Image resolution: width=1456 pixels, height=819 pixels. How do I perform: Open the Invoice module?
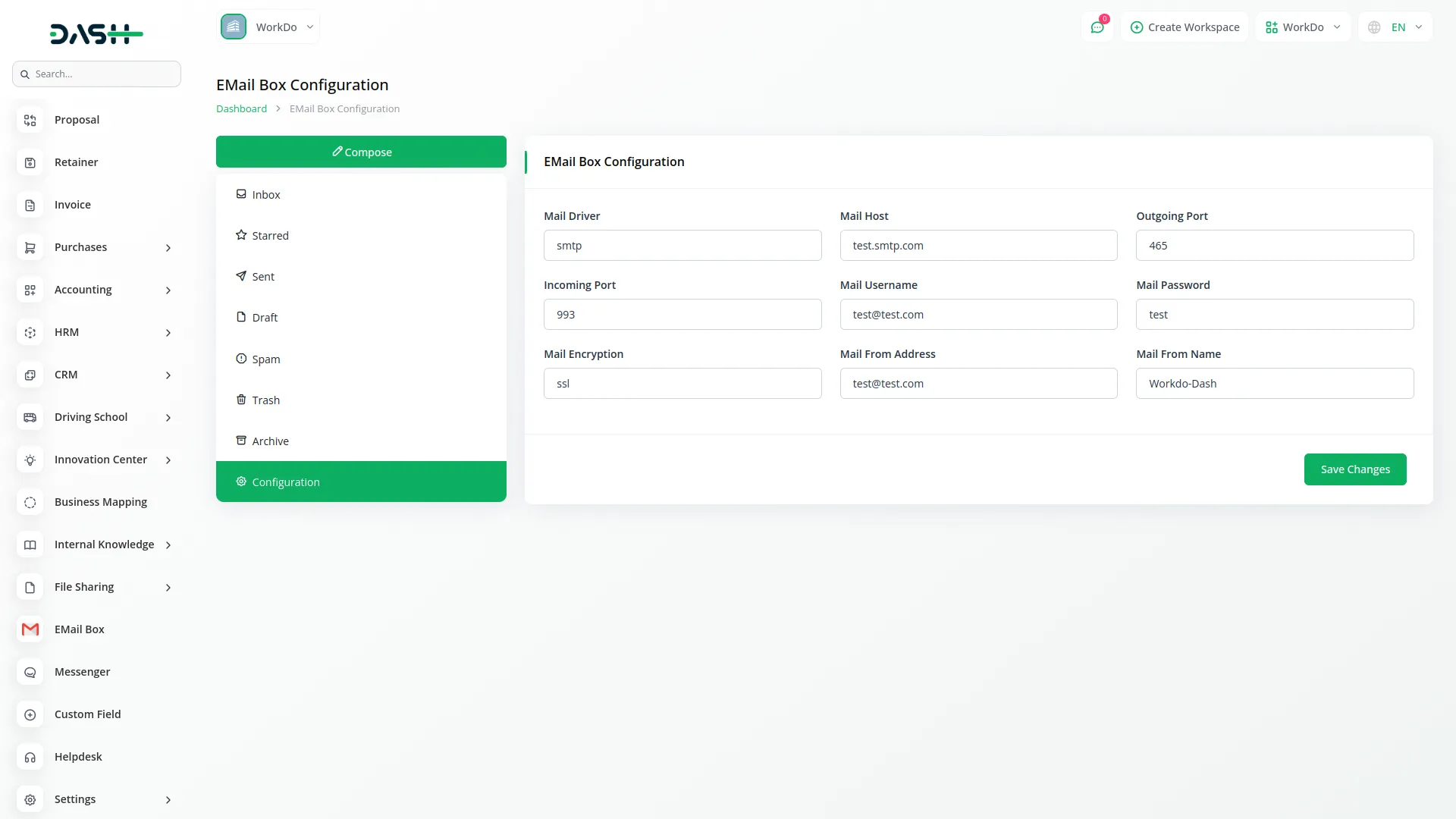pyautogui.click(x=72, y=204)
